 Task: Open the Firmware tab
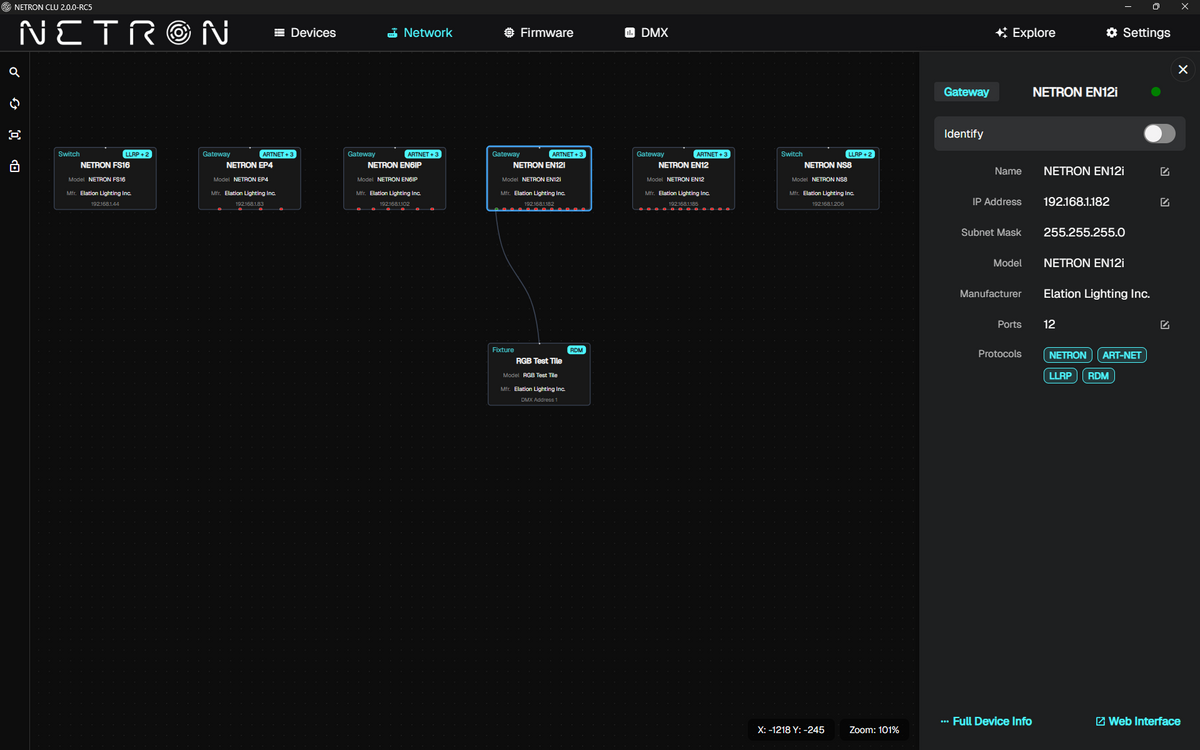tap(538, 33)
